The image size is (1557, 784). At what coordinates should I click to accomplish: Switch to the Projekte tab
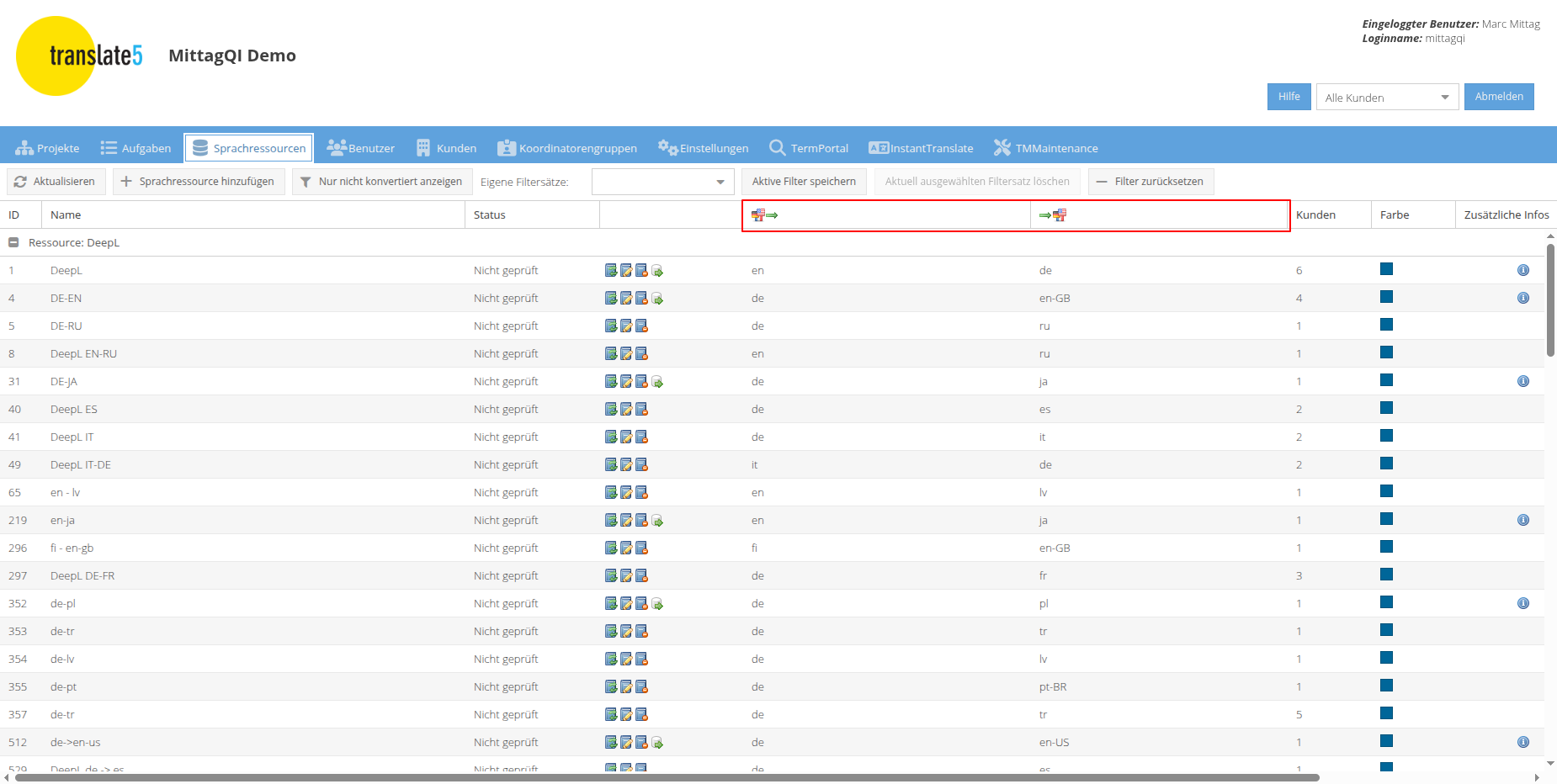[48, 149]
